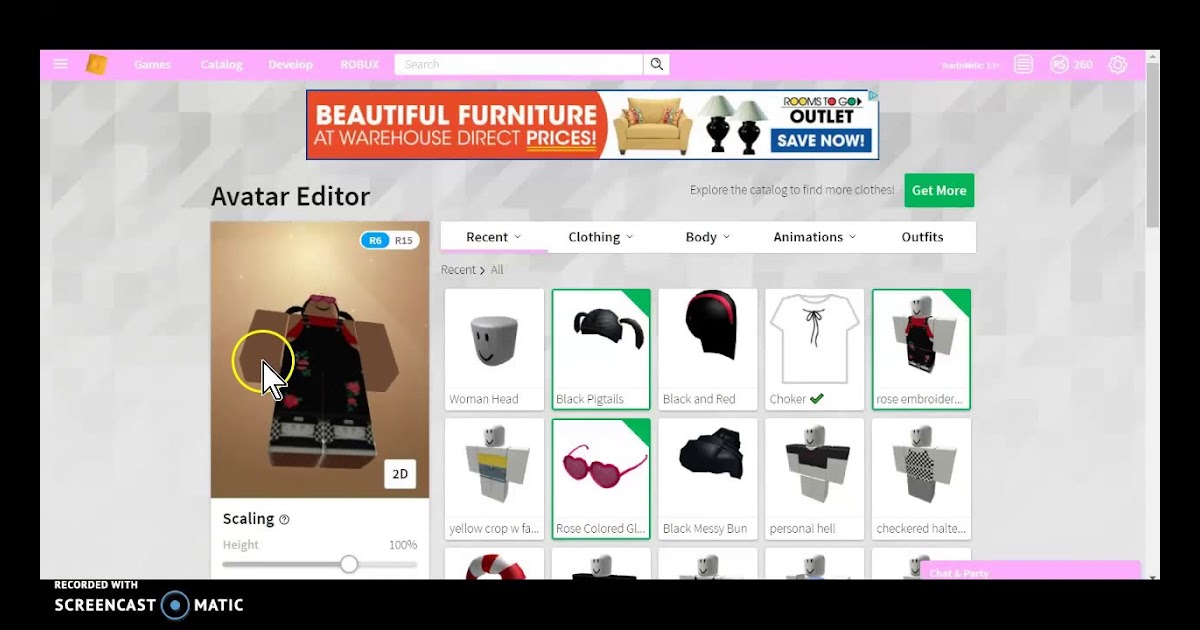Click the All breadcrumb text
1200x630 pixels.
click(x=497, y=270)
